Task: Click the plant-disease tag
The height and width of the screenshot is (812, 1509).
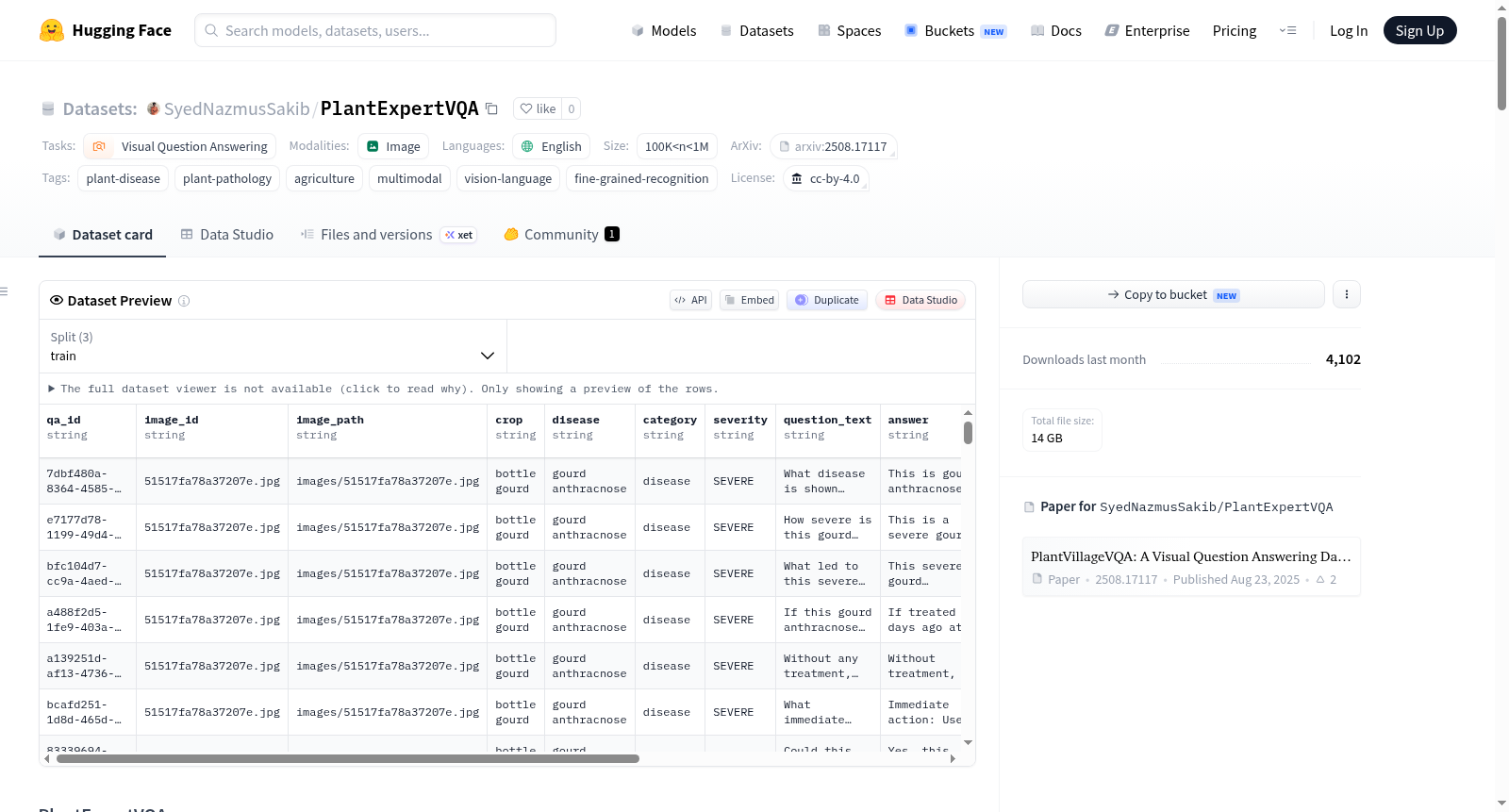Action: (124, 178)
